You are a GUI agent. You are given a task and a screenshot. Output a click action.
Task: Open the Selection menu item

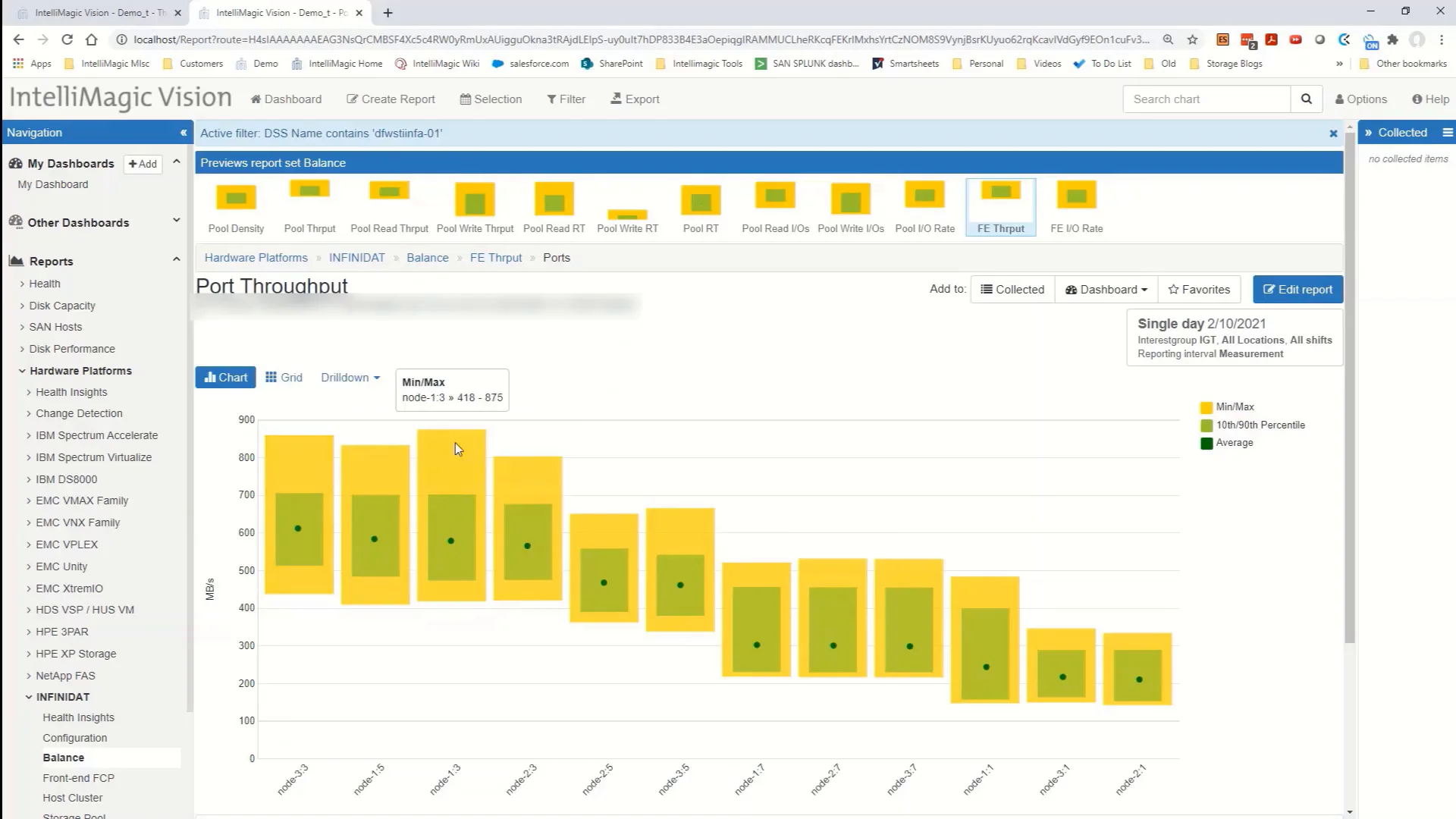[x=491, y=99]
